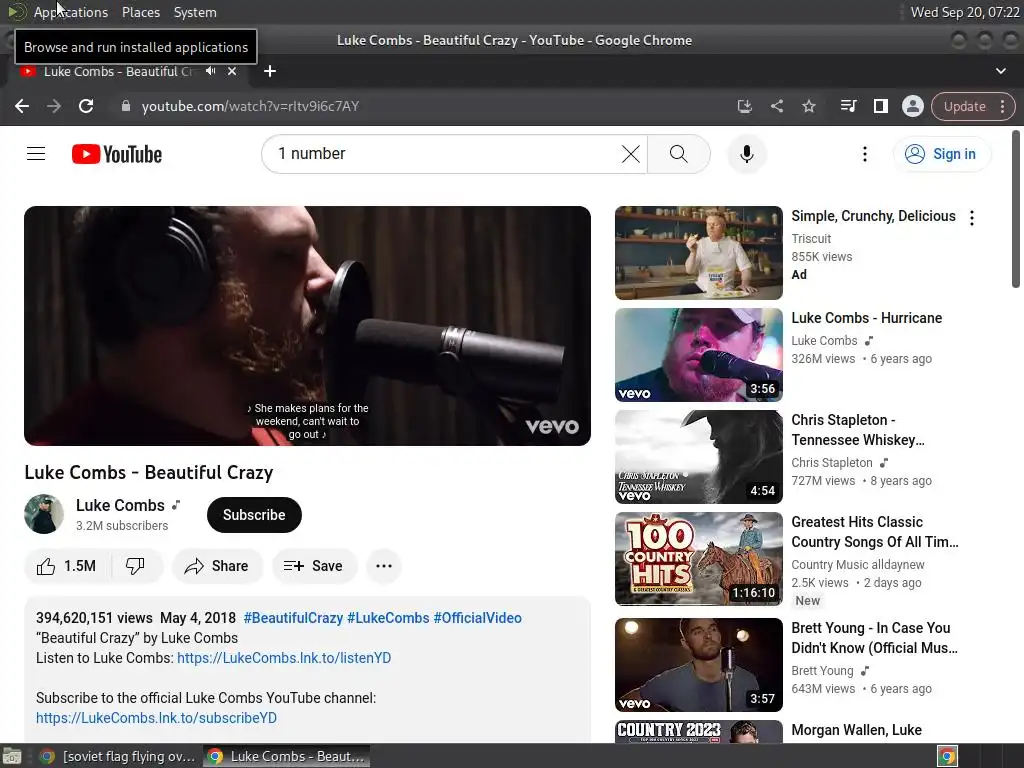Clear the search box with the X
Image resolution: width=1024 pixels, height=768 pixels.
[x=630, y=154]
